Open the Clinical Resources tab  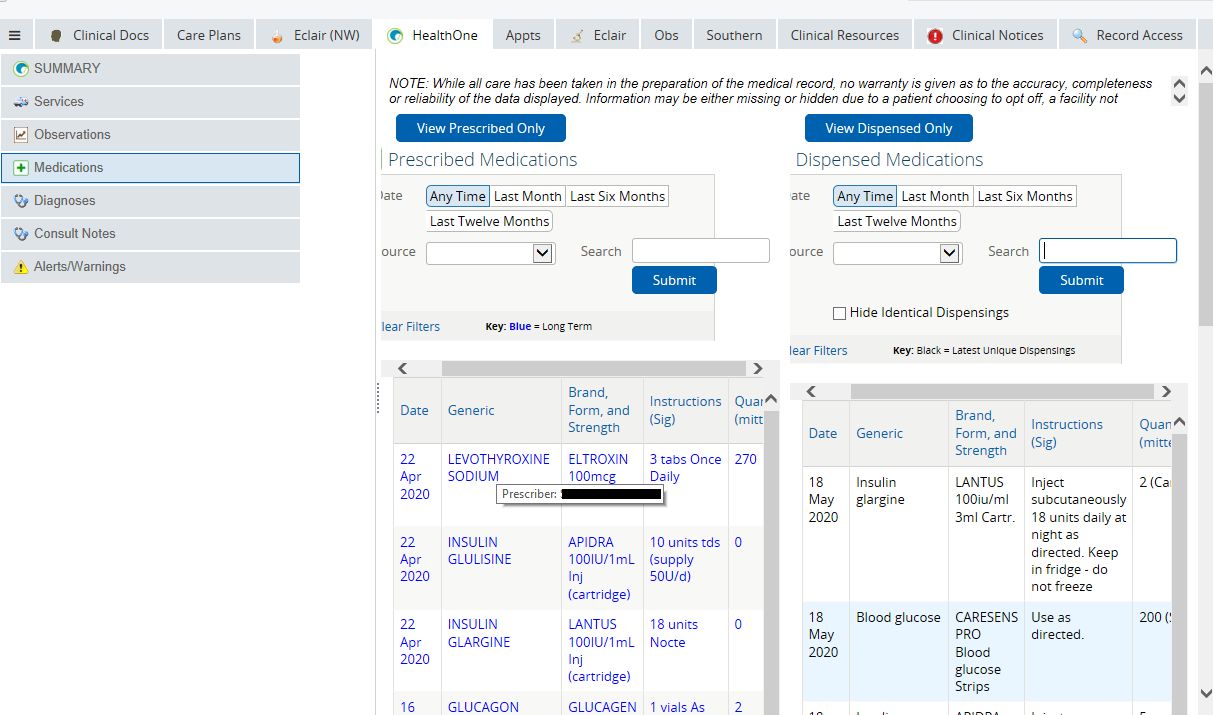(x=845, y=35)
